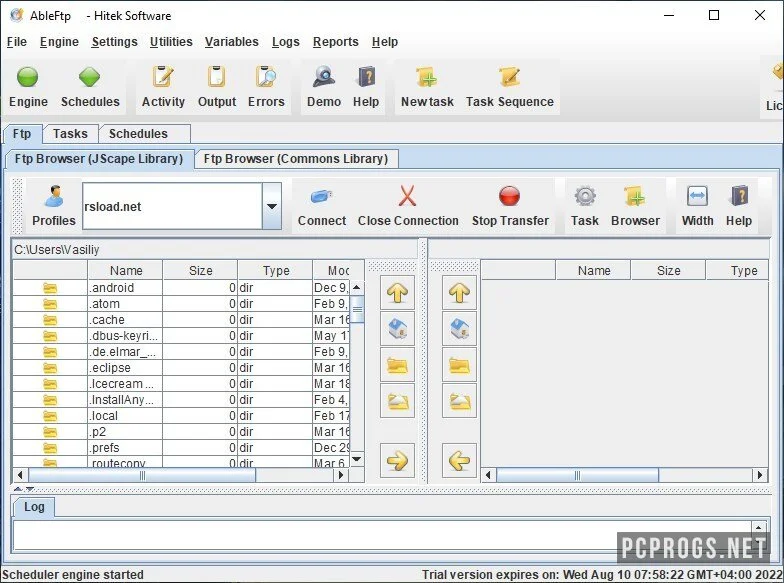Open the Variables menu
Screen dimensions: 784x583
pyautogui.click(x=232, y=42)
